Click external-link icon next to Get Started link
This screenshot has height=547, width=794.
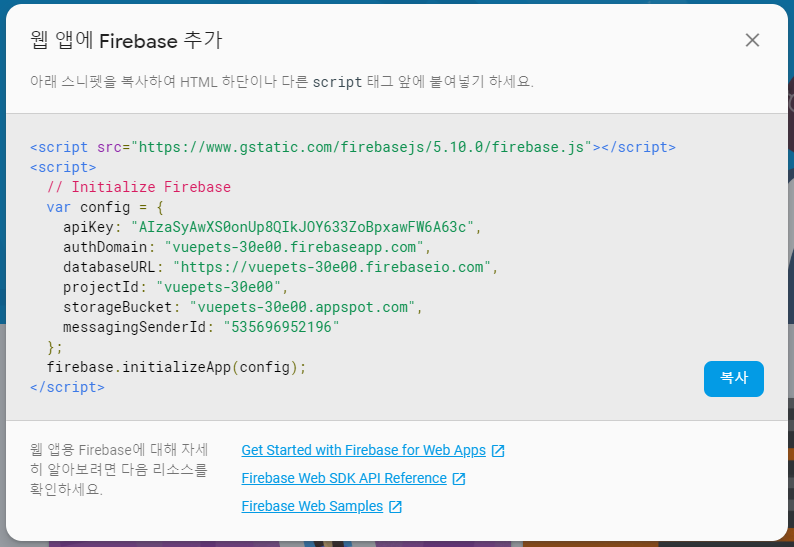pyautogui.click(x=498, y=451)
